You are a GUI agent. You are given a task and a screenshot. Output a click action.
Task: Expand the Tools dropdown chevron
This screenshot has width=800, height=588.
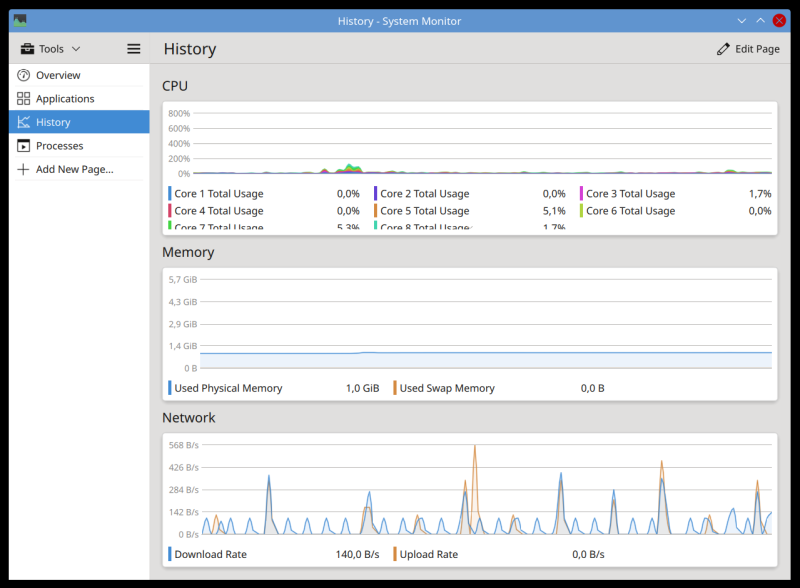coord(76,49)
